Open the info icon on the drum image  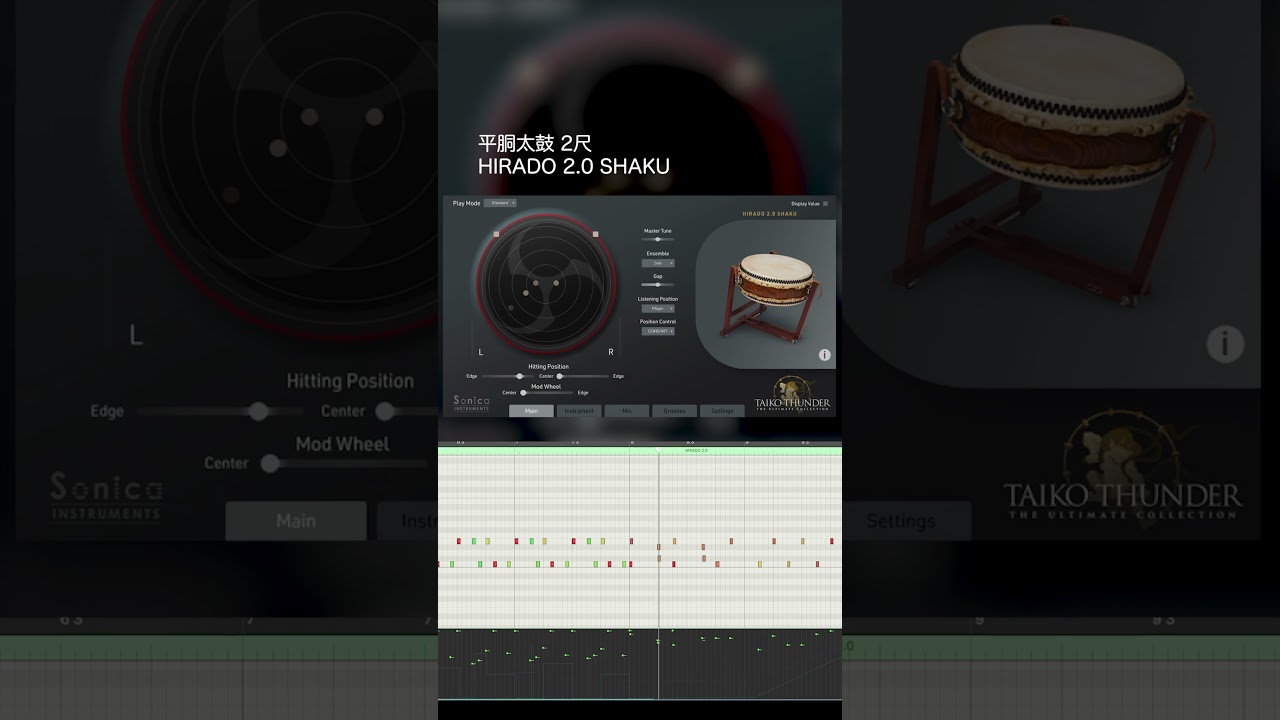pos(824,355)
